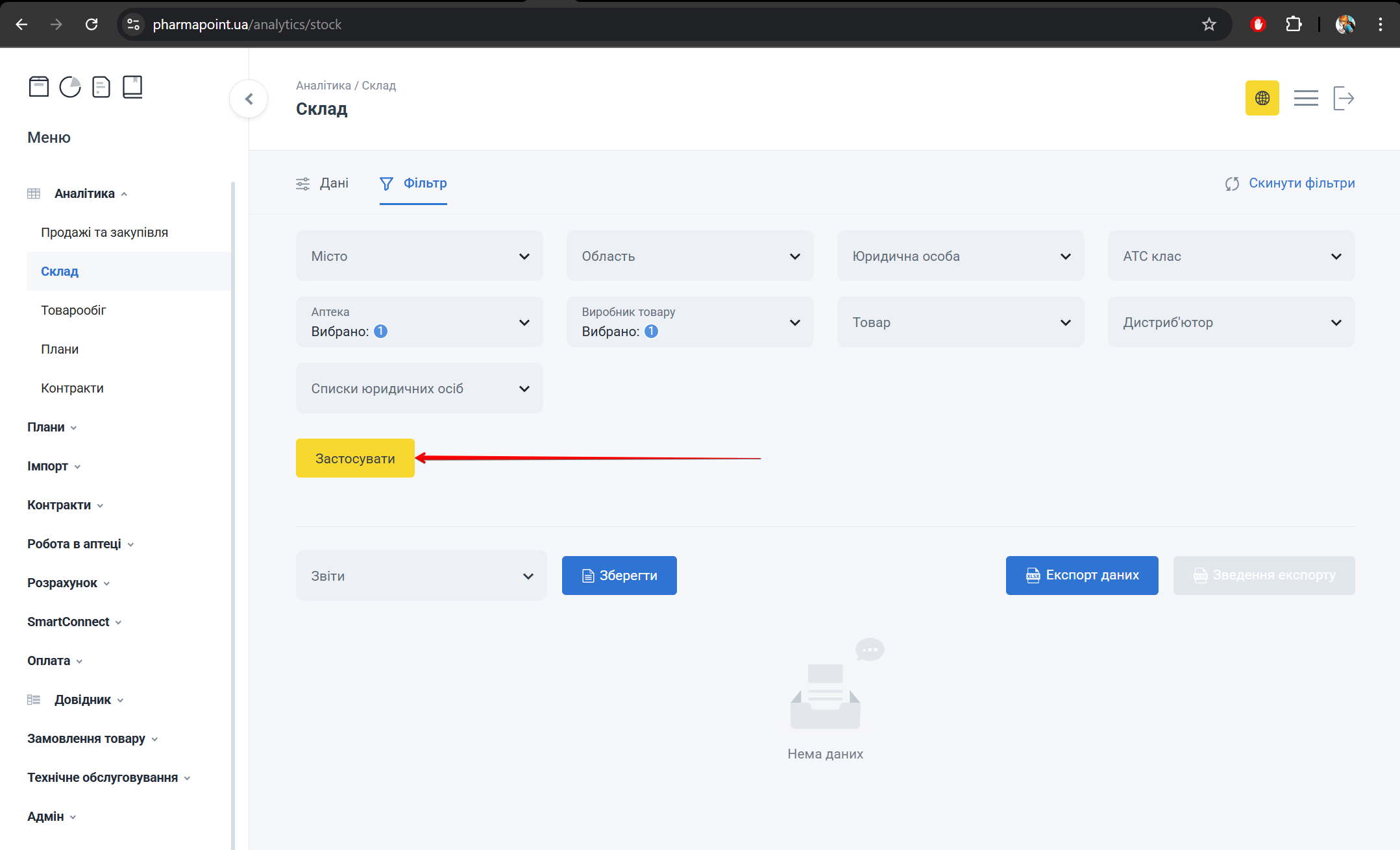Open the Звіти reports dropdown
This screenshot has width=1400, height=850.
coord(421,576)
